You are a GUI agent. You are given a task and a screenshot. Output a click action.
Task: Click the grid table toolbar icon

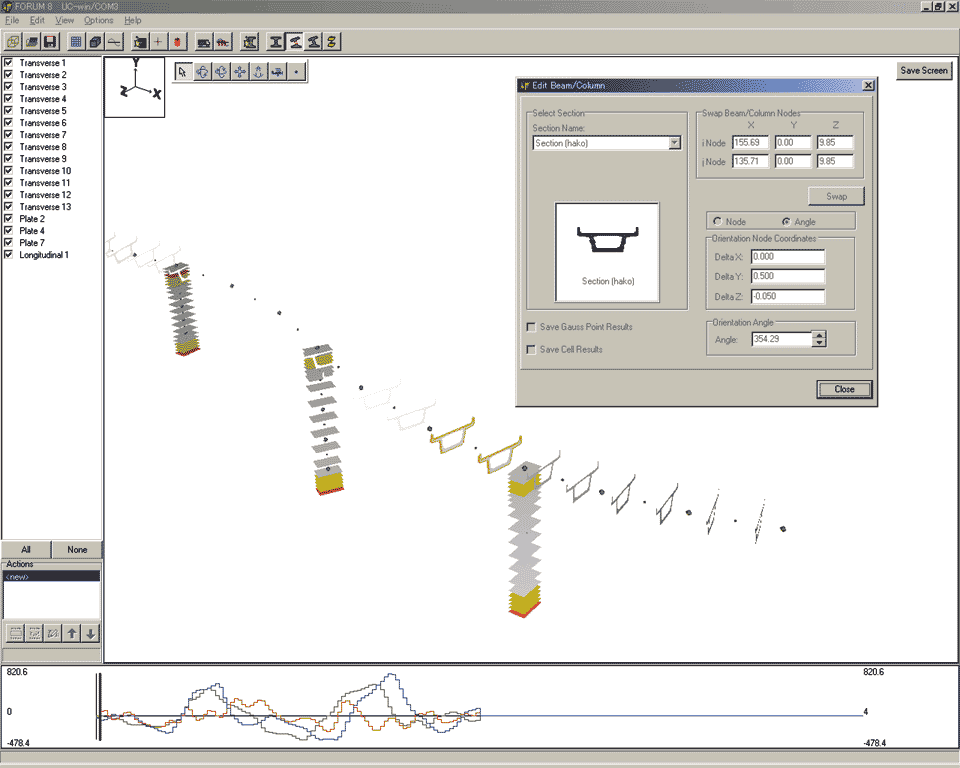point(77,42)
